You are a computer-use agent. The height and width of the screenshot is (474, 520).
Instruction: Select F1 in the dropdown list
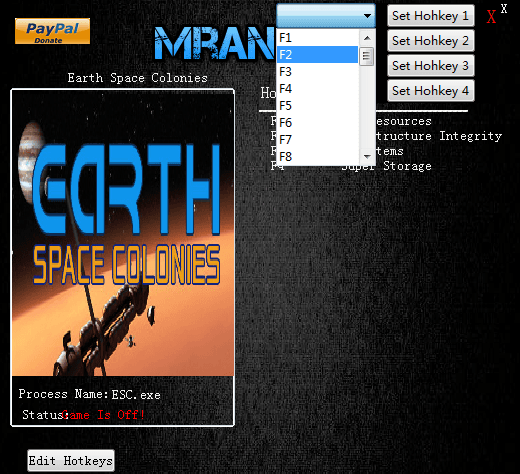pos(317,37)
